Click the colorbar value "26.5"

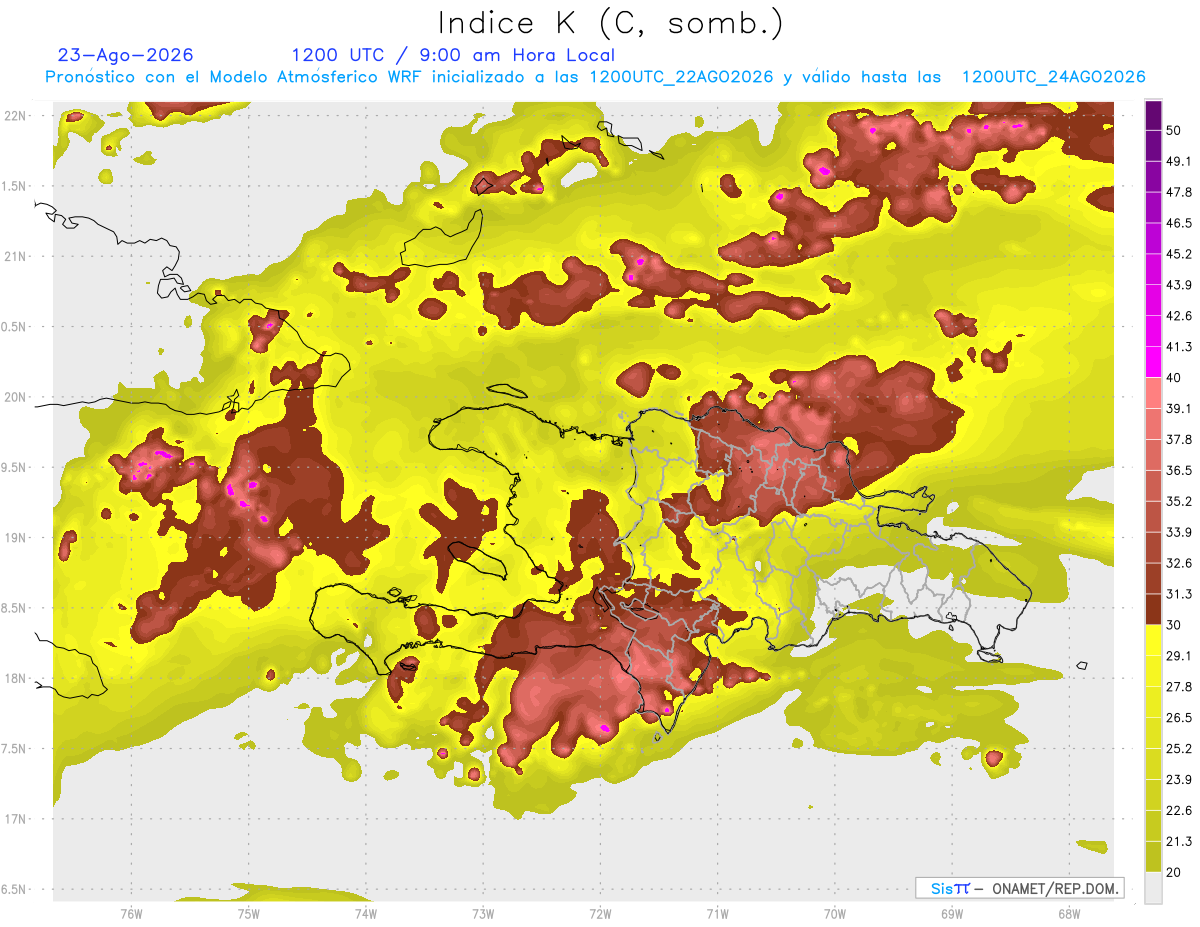1179,717
